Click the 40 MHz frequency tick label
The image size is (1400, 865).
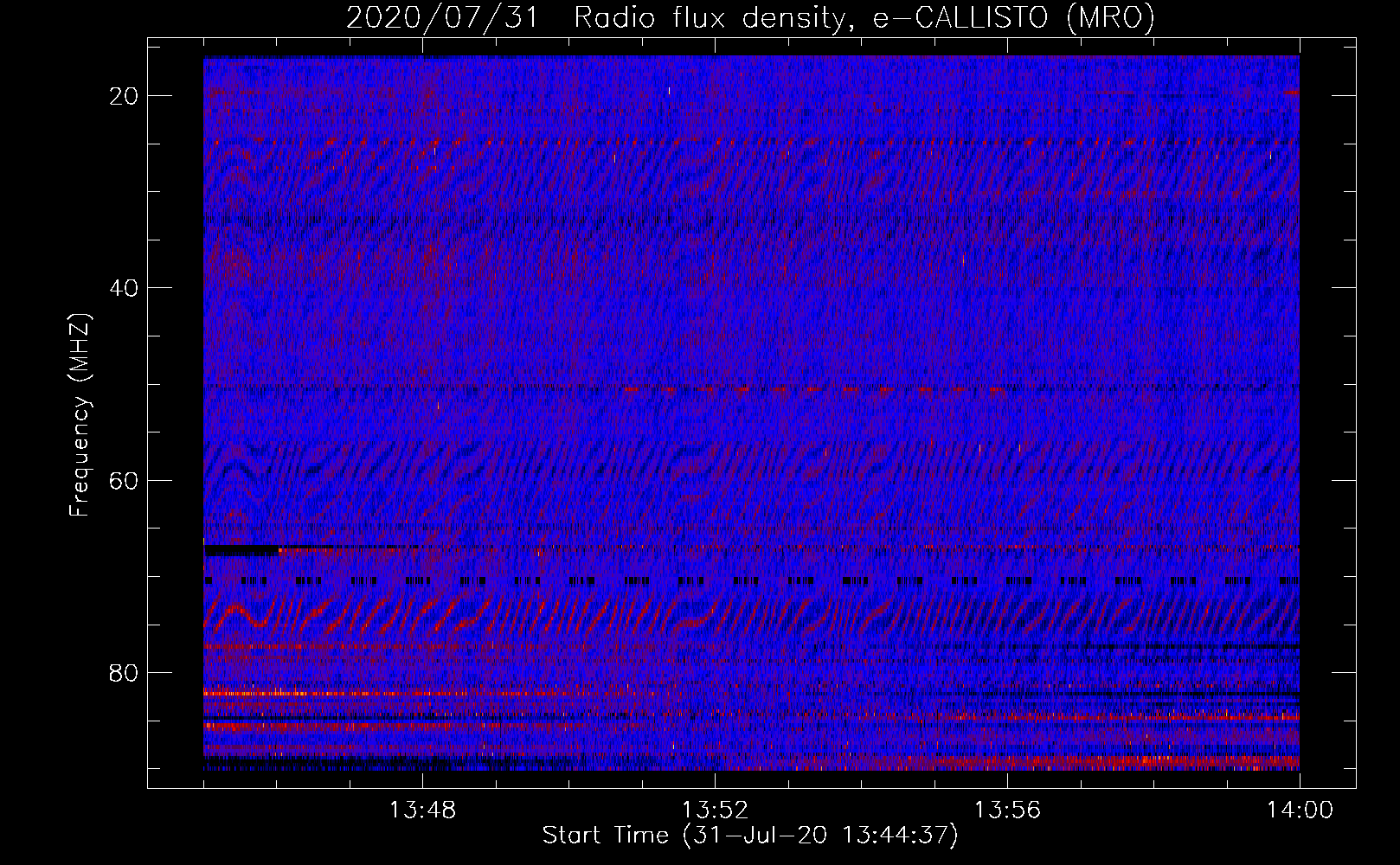pyautogui.click(x=125, y=288)
